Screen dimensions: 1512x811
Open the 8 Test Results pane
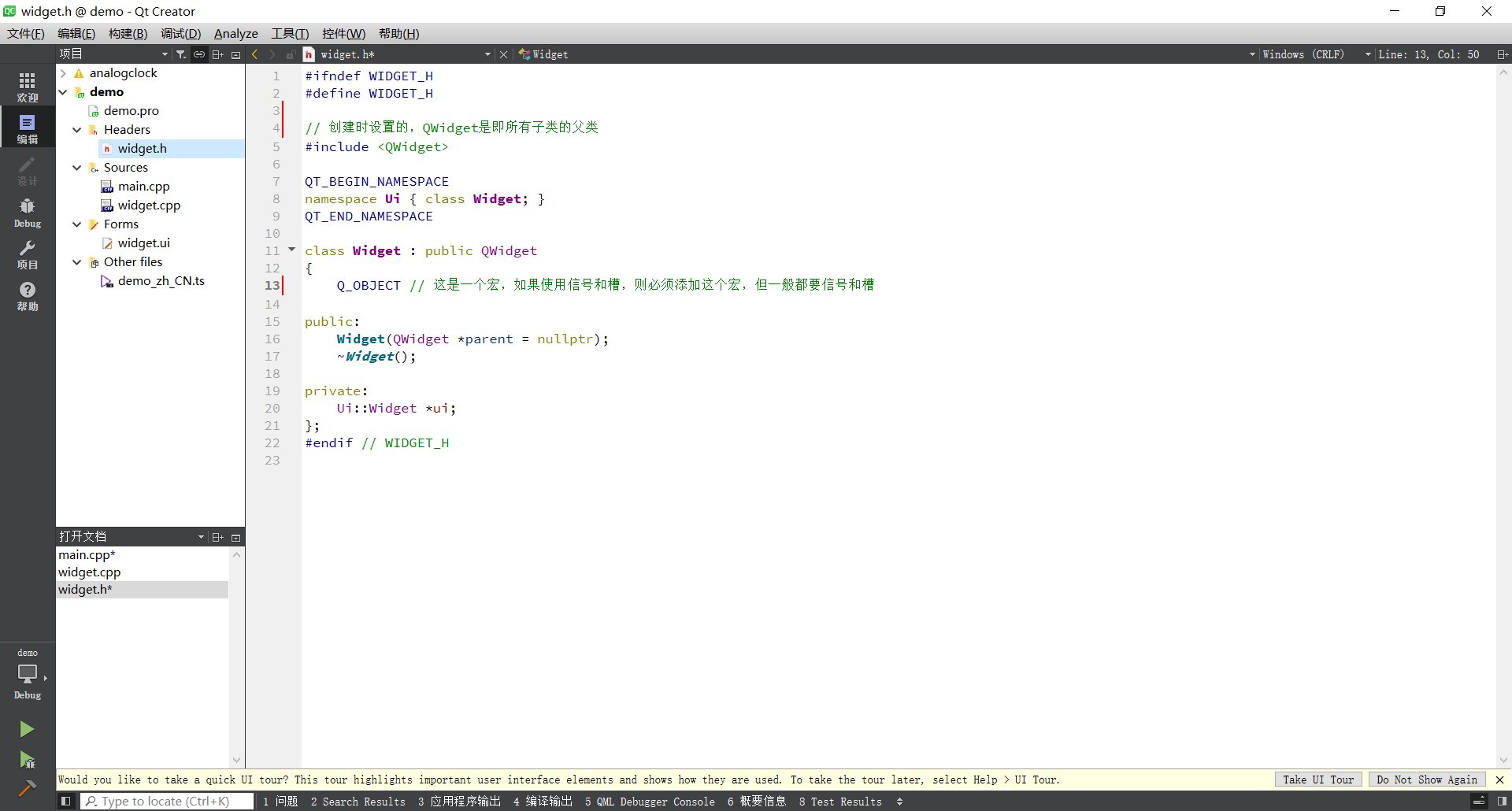(840, 802)
